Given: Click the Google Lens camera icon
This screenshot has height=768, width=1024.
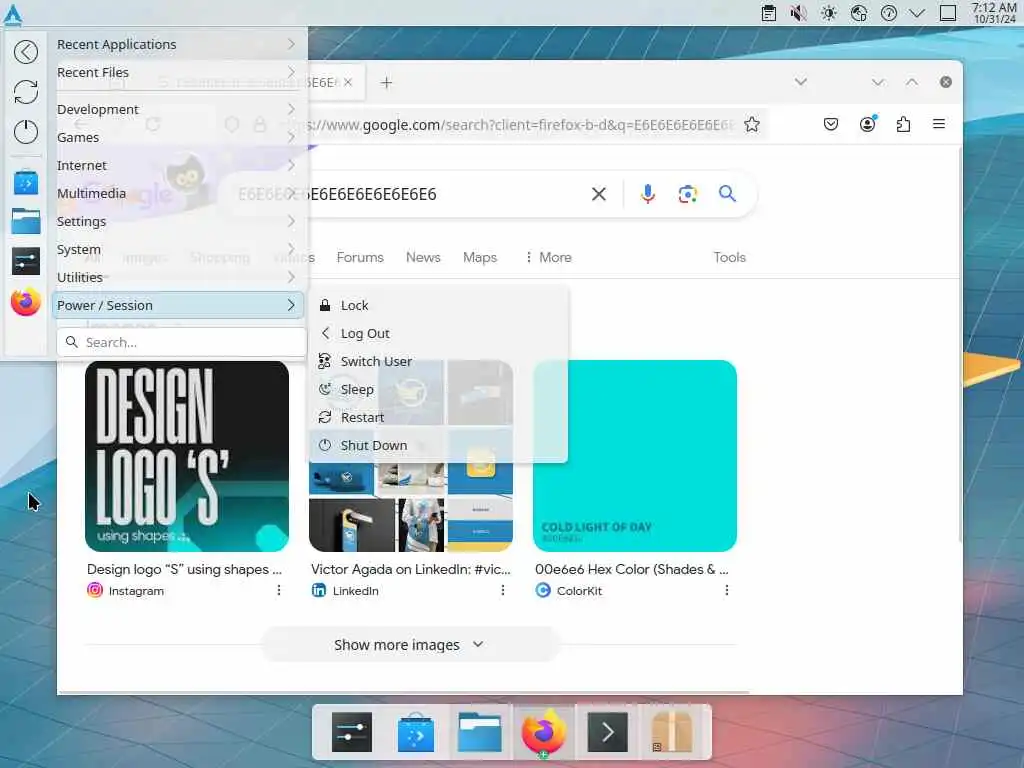Looking at the screenshot, I should click(687, 194).
